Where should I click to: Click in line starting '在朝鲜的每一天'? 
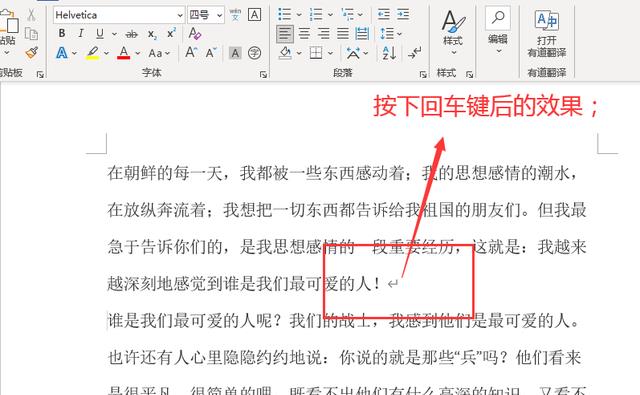pyautogui.click(x=343, y=173)
